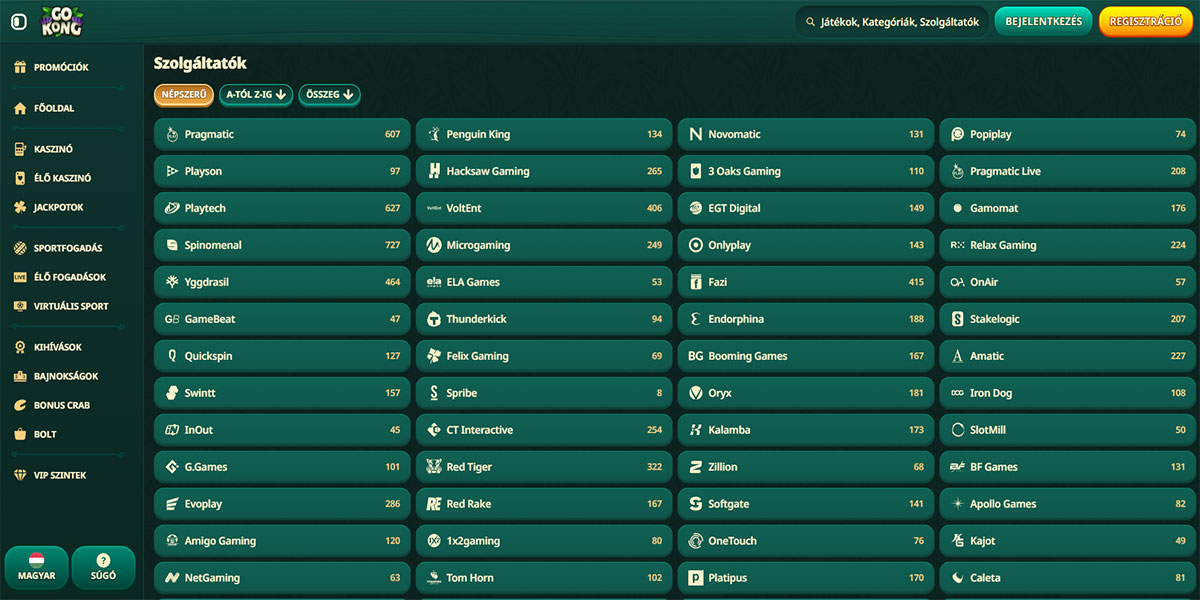Select the Népszerű sorting filter
The width and height of the screenshot is (1200, 600).
pos(183,95)
